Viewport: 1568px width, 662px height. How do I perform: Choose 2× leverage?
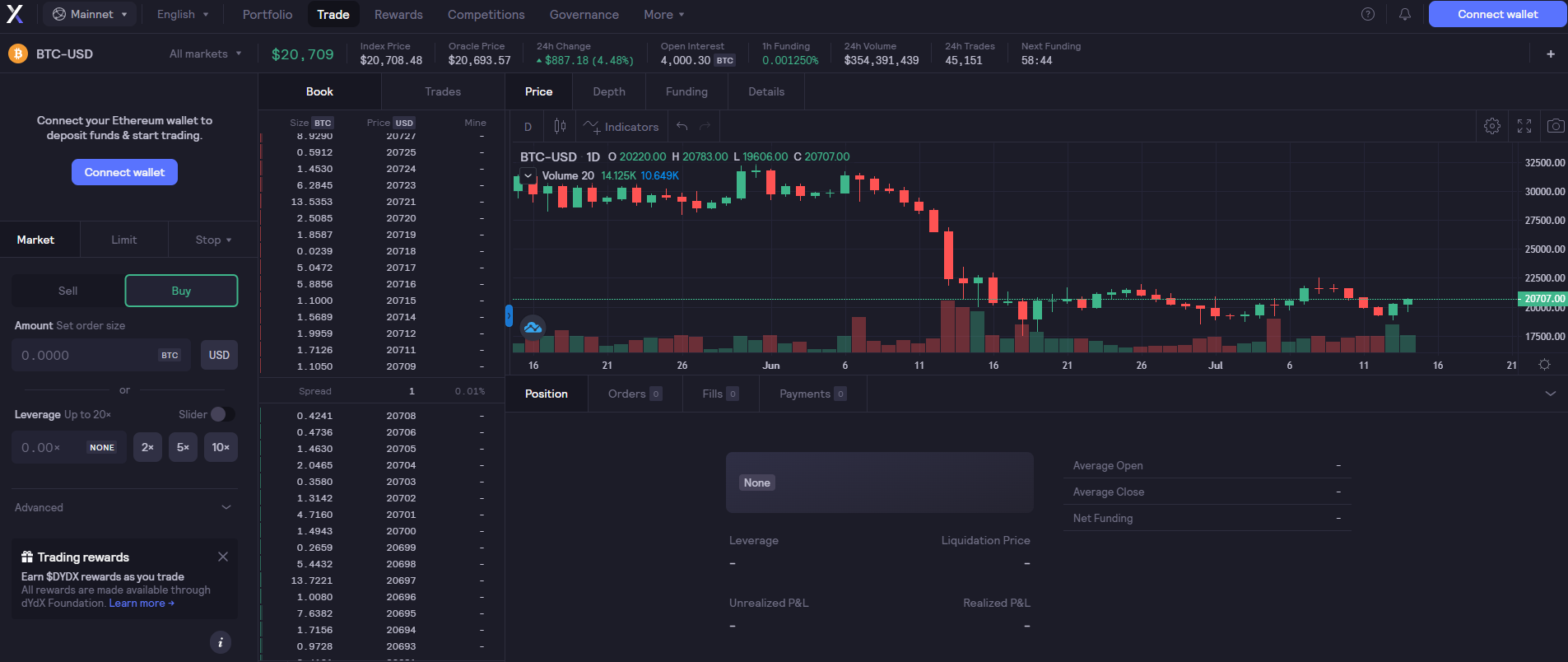[x=147, y=447]
